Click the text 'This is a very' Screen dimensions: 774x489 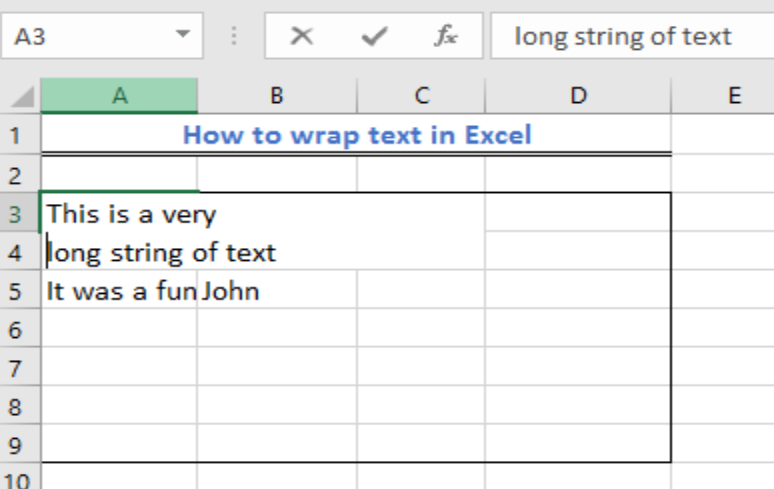[131, 214]
